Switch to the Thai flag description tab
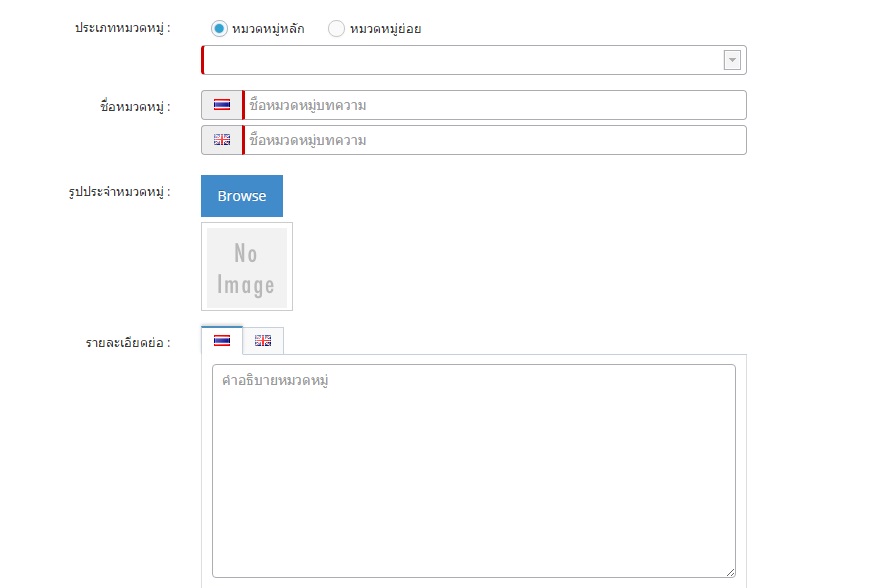 coord(222,340)
